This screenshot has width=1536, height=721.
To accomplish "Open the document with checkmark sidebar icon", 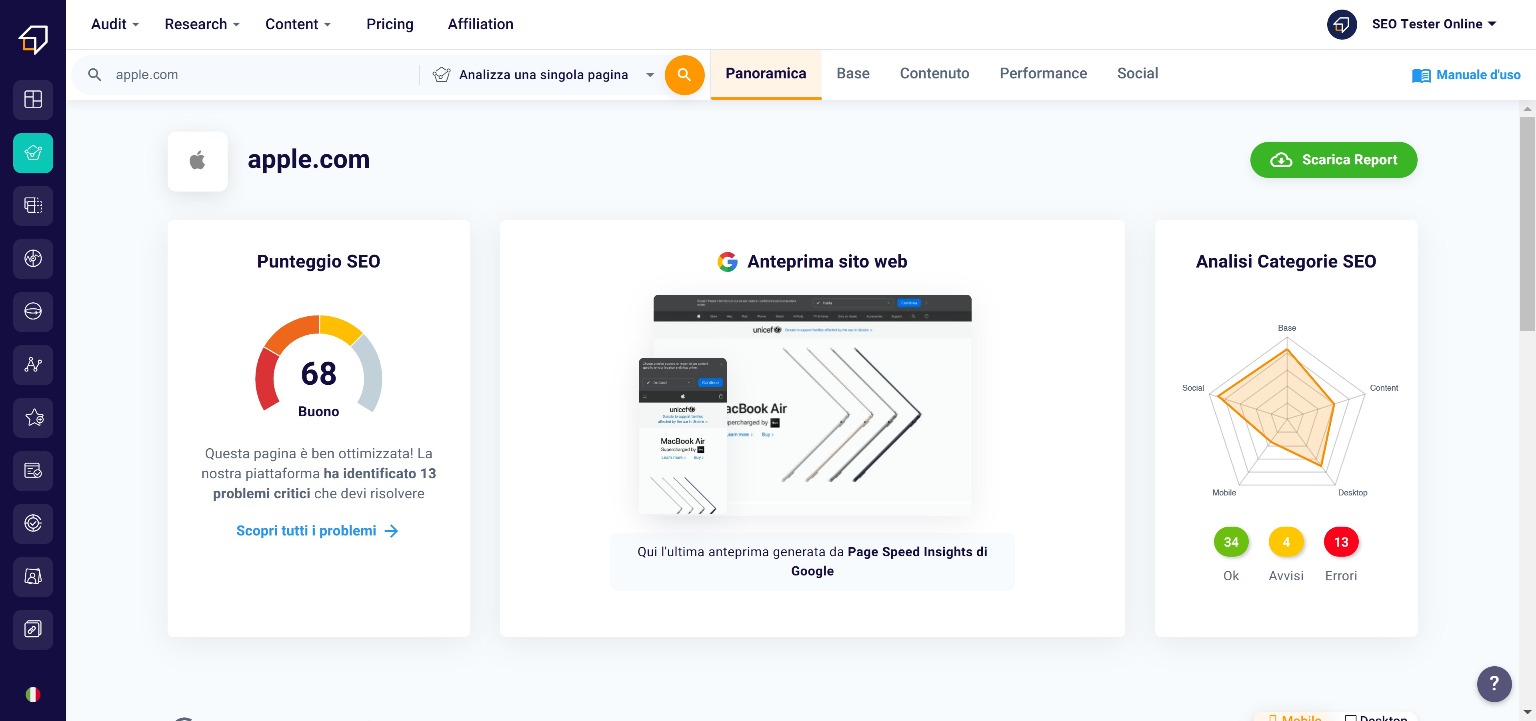I will (x=33, y=470).
